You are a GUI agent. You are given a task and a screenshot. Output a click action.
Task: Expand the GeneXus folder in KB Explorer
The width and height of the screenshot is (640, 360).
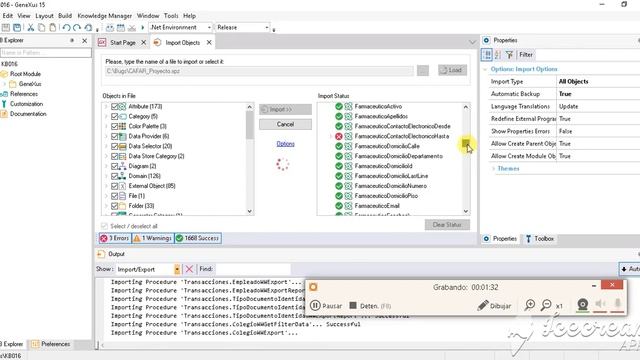pos(4,84)
